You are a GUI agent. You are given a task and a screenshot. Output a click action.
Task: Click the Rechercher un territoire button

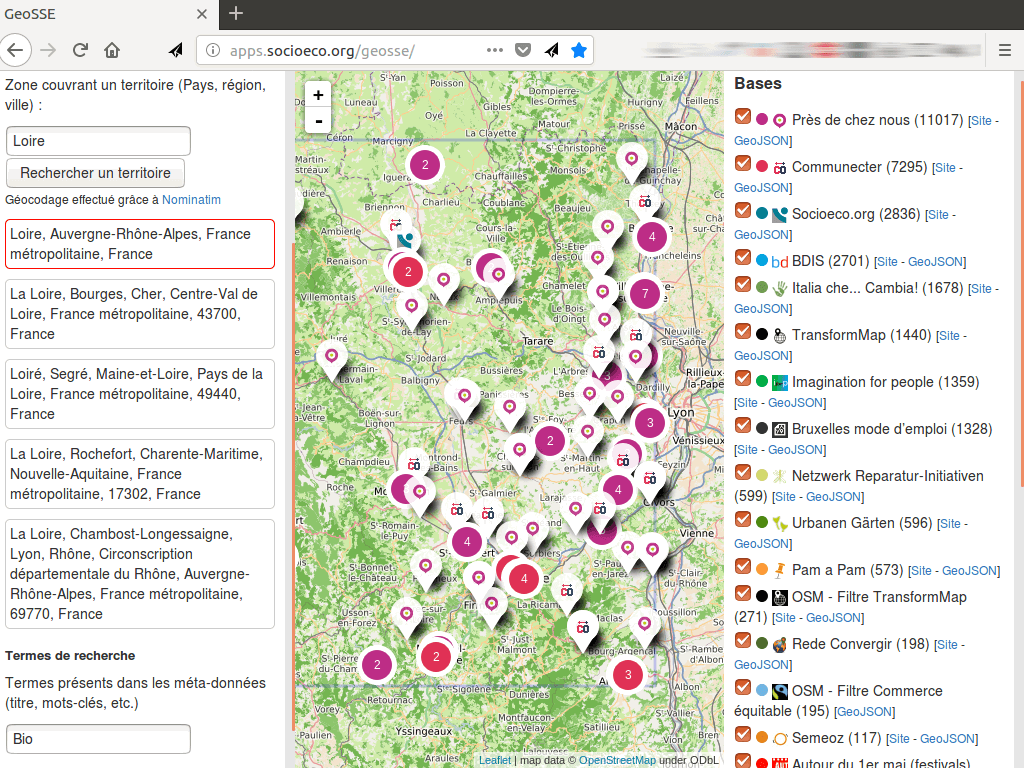[95, 172]
